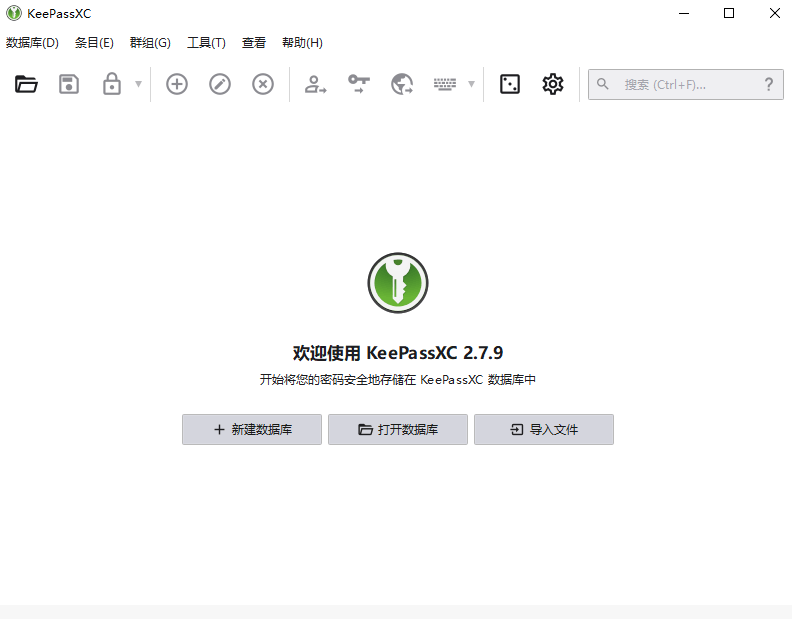
Task: Click the edit entry pencil icon
Action: [x=220, y=84]
